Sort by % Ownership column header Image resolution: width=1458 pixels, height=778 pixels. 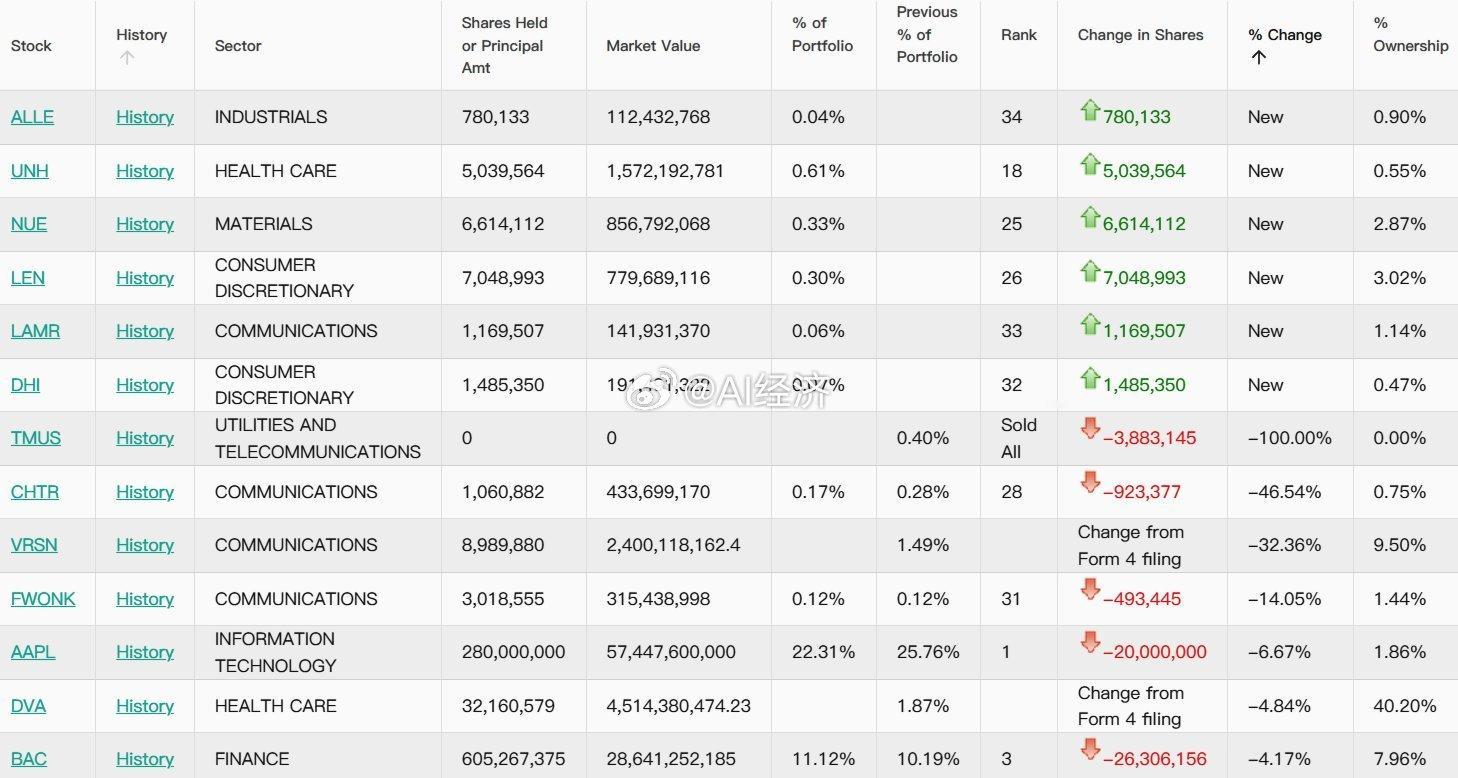pyautogui.click(x=1410, y=35)
